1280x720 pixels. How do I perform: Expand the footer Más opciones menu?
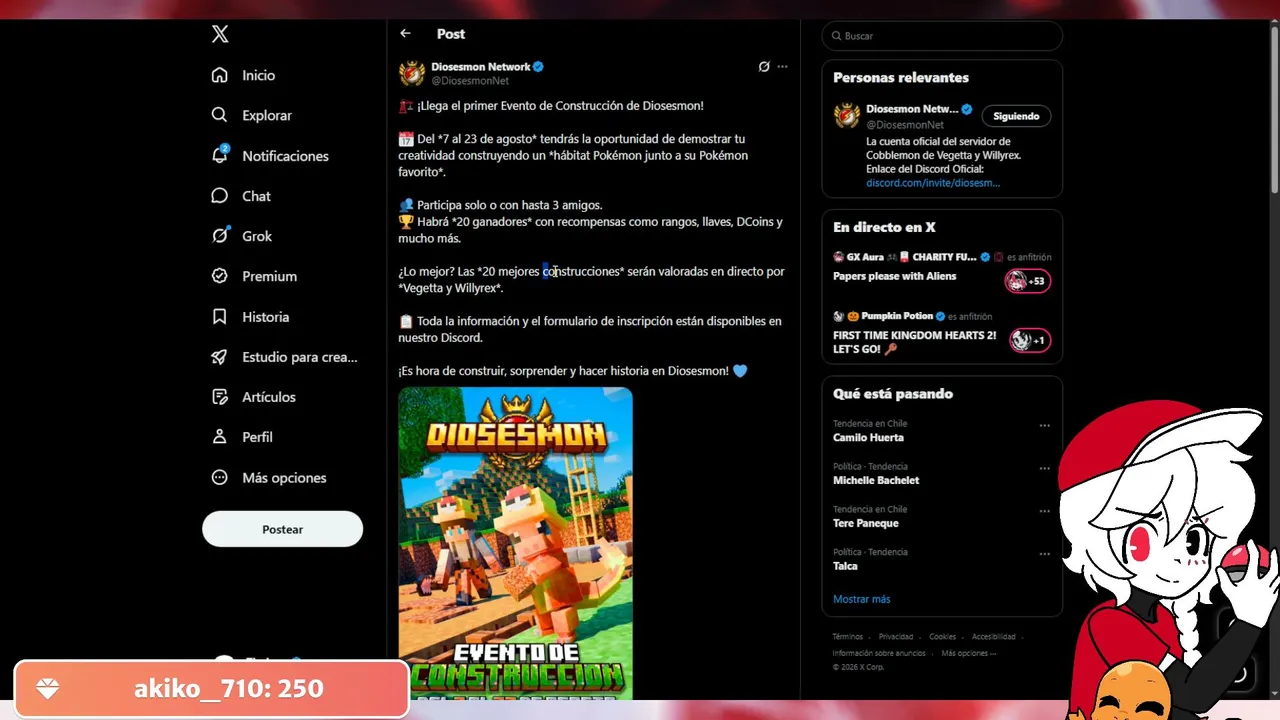968,654
